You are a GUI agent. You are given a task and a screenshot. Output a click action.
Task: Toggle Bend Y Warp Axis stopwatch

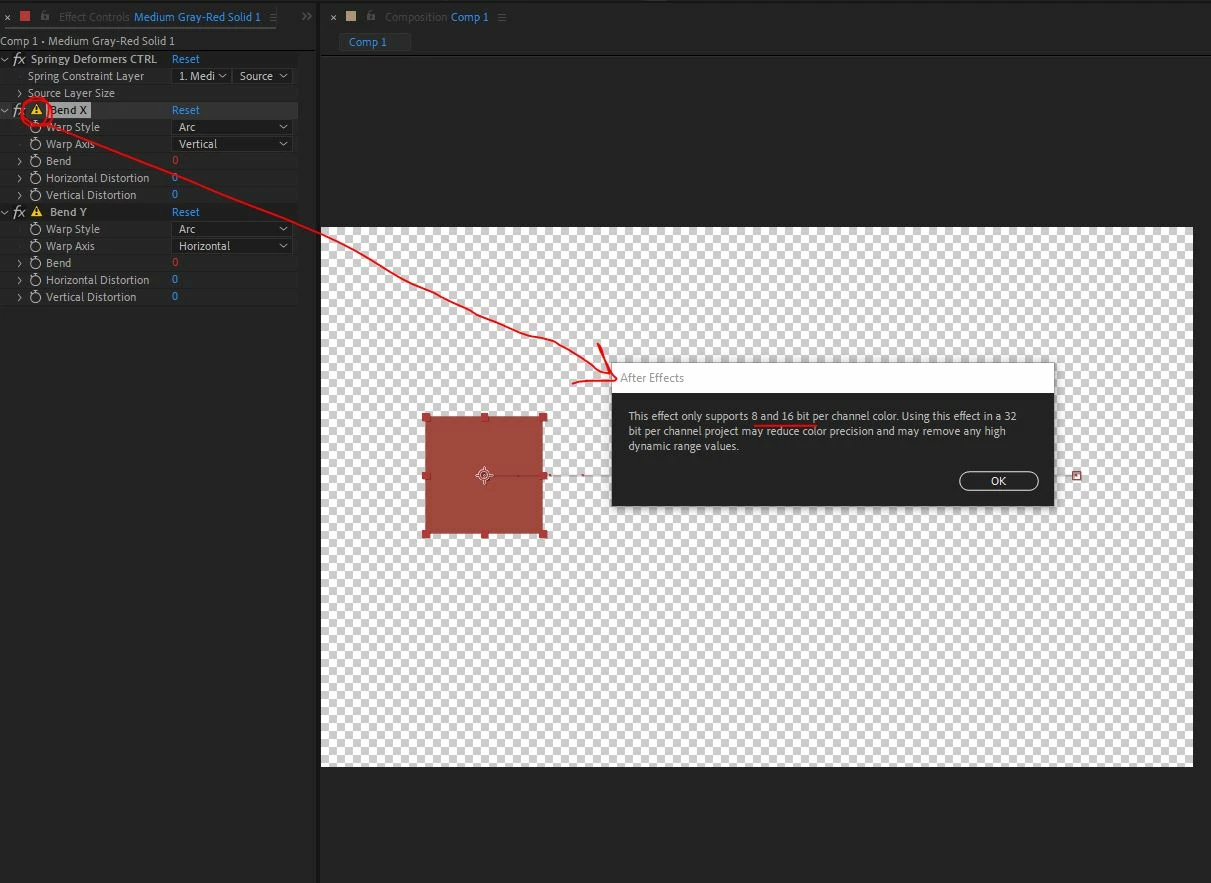click(36, 246)
